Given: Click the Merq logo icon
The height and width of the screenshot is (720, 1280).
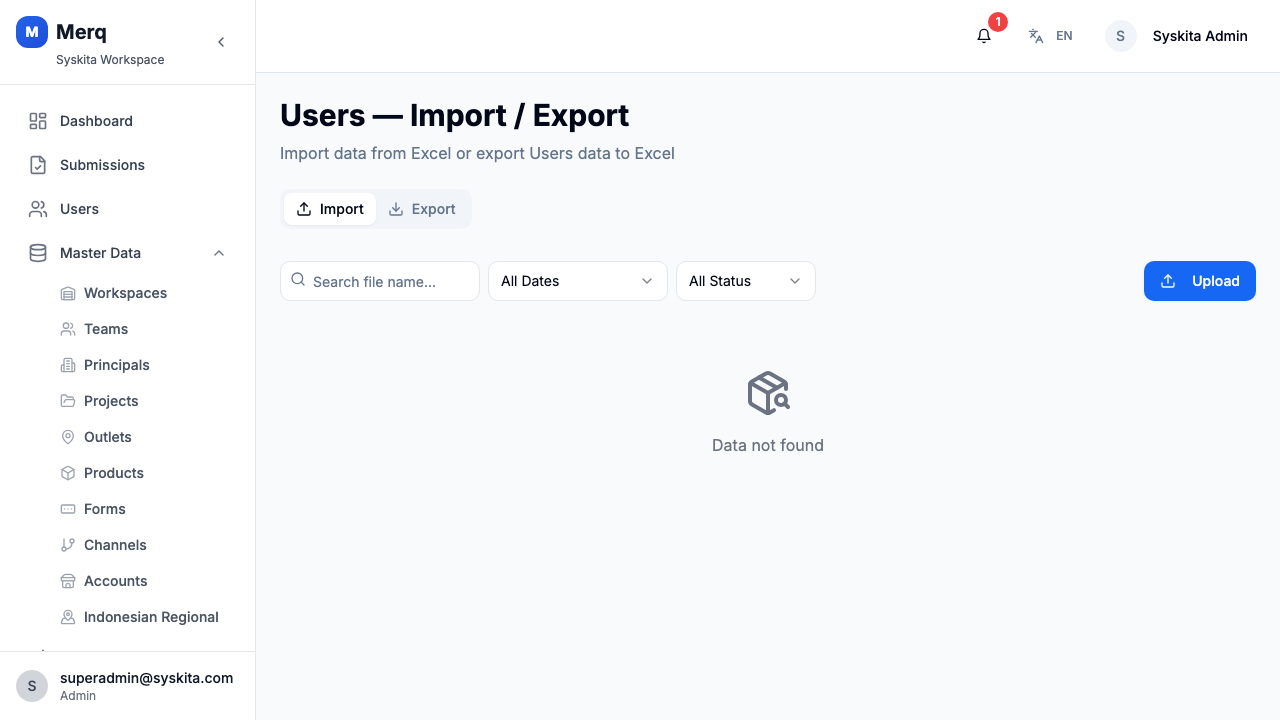Looking at the screenshot, I should click(32, 32).
